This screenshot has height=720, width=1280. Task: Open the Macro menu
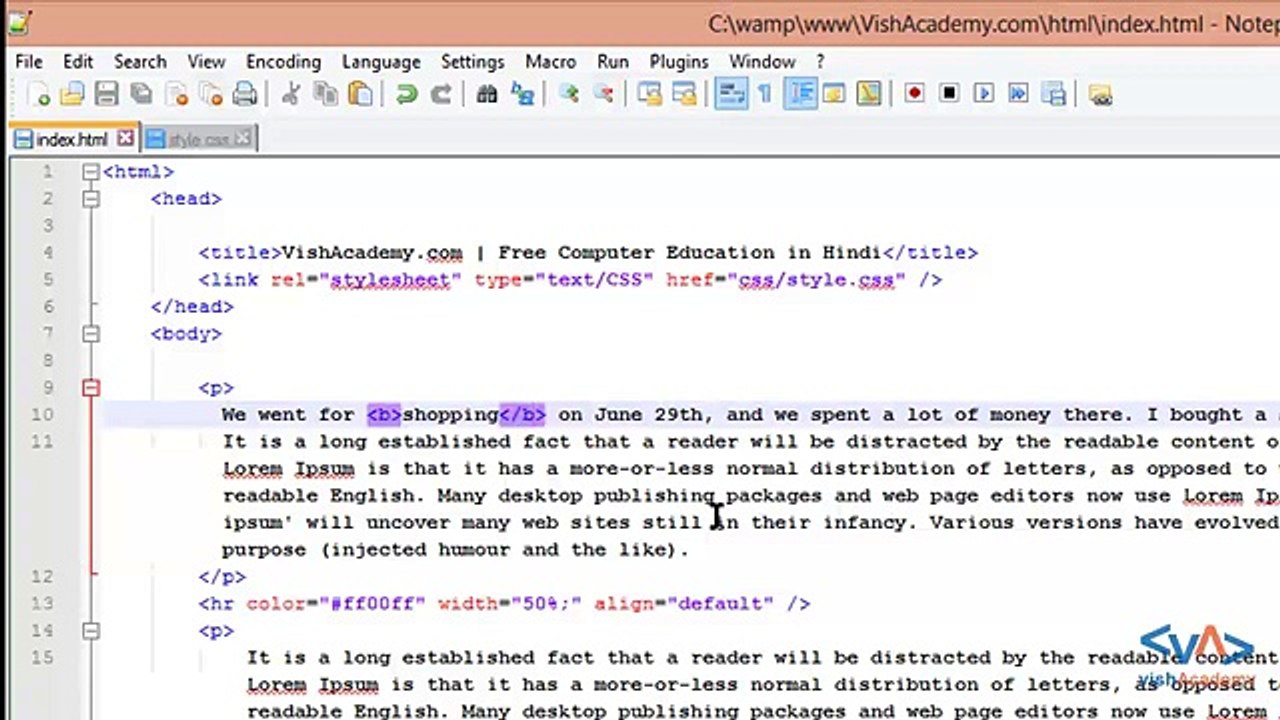[x=550, y=62]
